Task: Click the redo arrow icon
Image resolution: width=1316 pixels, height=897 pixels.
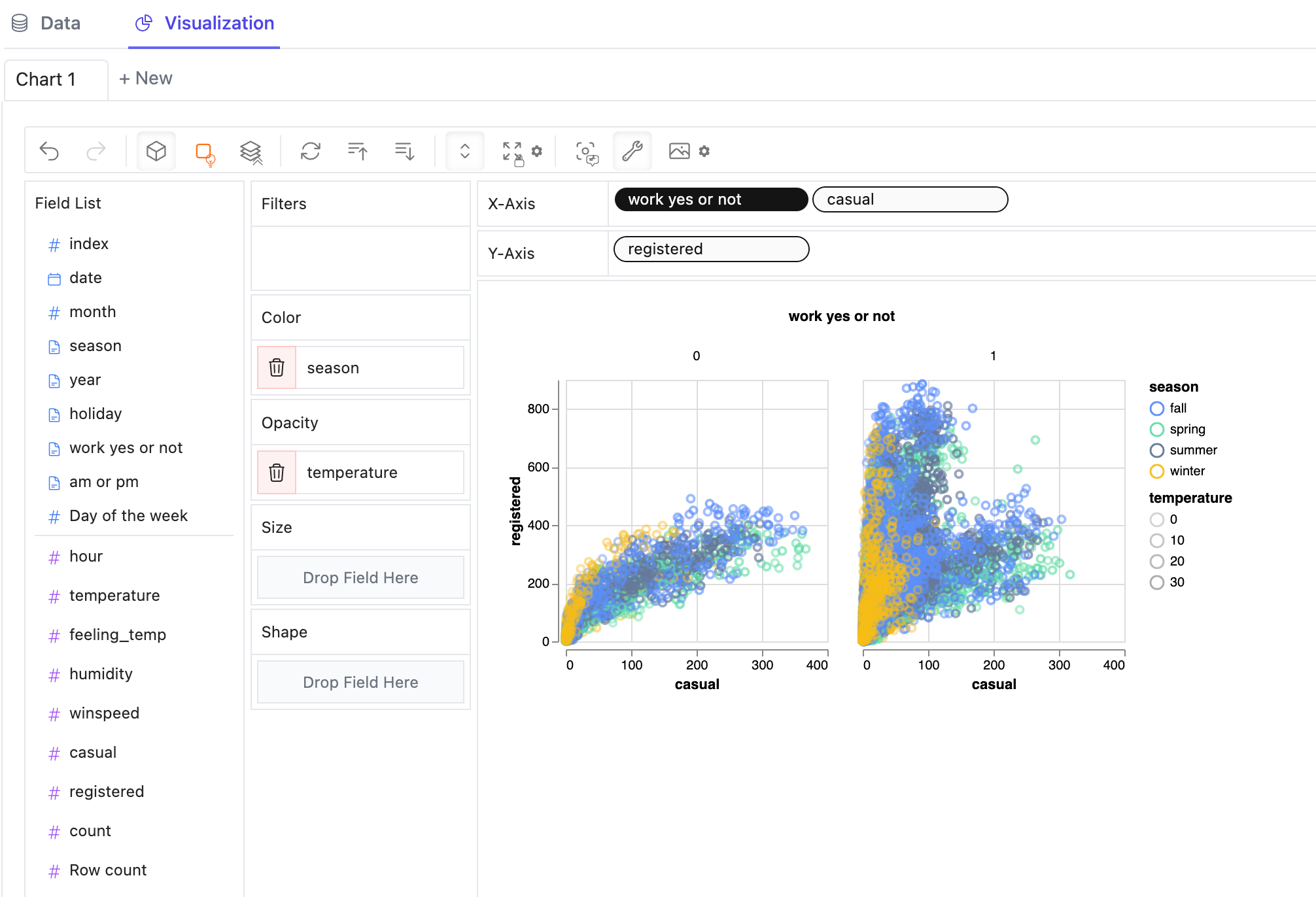Action: click(96, 151)
